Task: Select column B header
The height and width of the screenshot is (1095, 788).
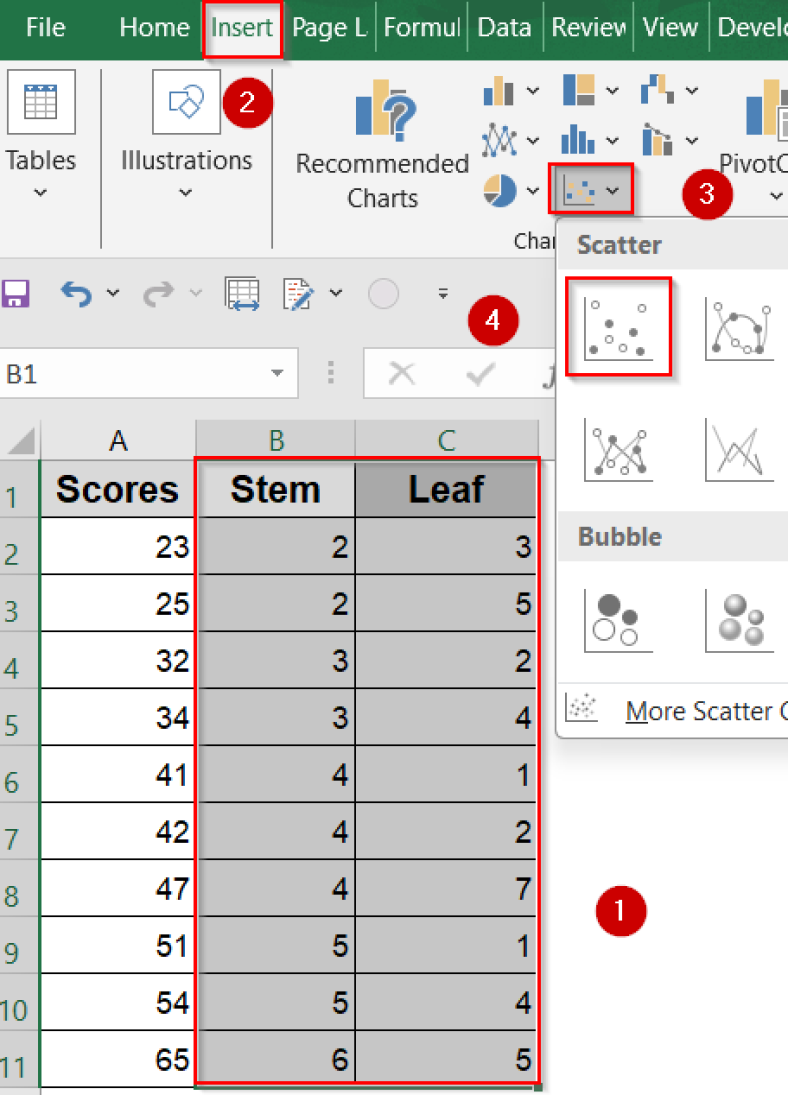Action: tap(276, 439)
